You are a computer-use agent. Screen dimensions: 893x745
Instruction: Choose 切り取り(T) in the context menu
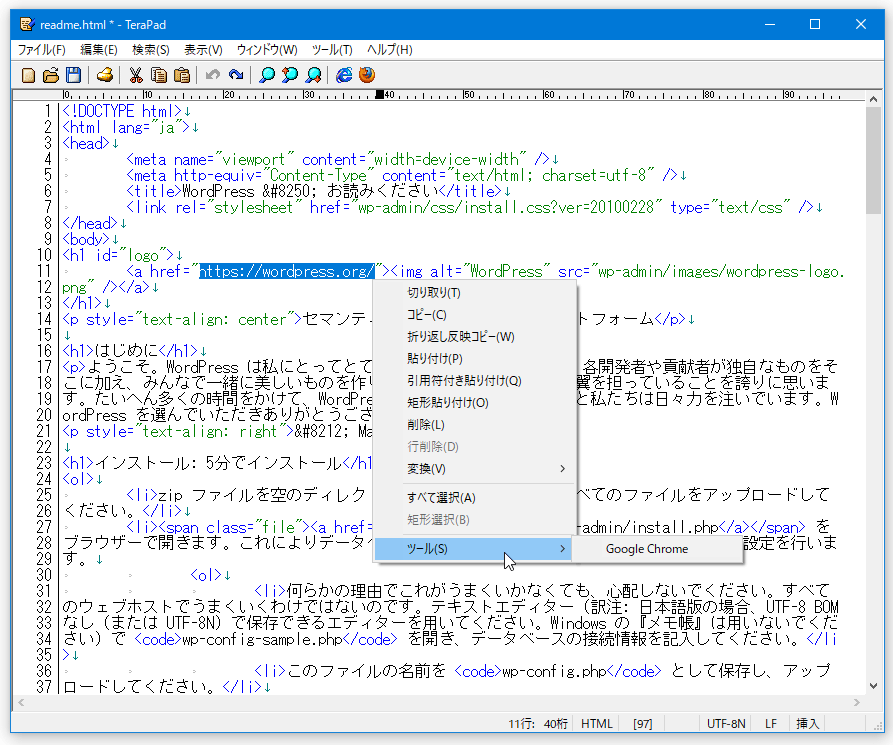[474, 293]
